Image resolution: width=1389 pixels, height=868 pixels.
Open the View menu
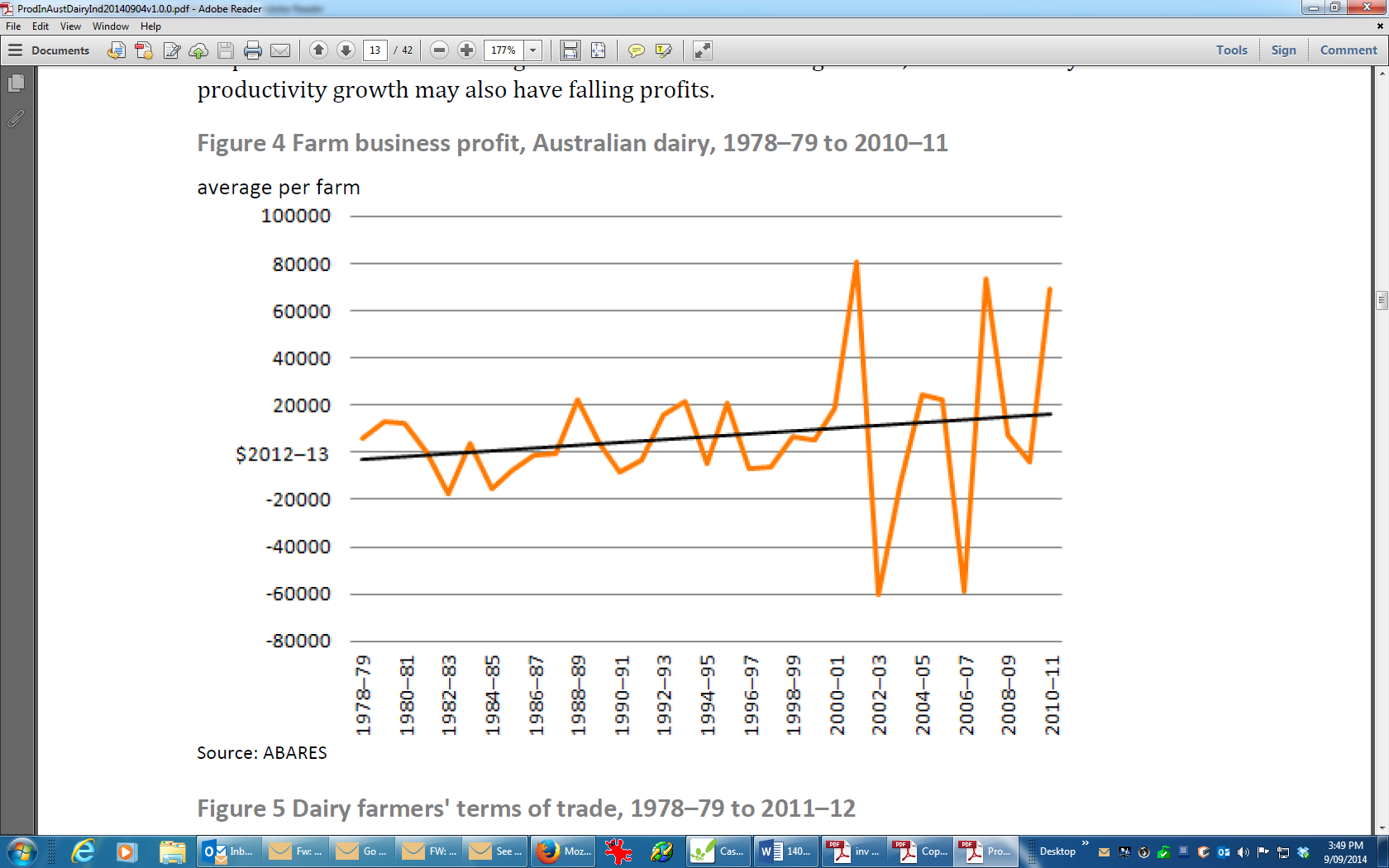click(70, 26)
